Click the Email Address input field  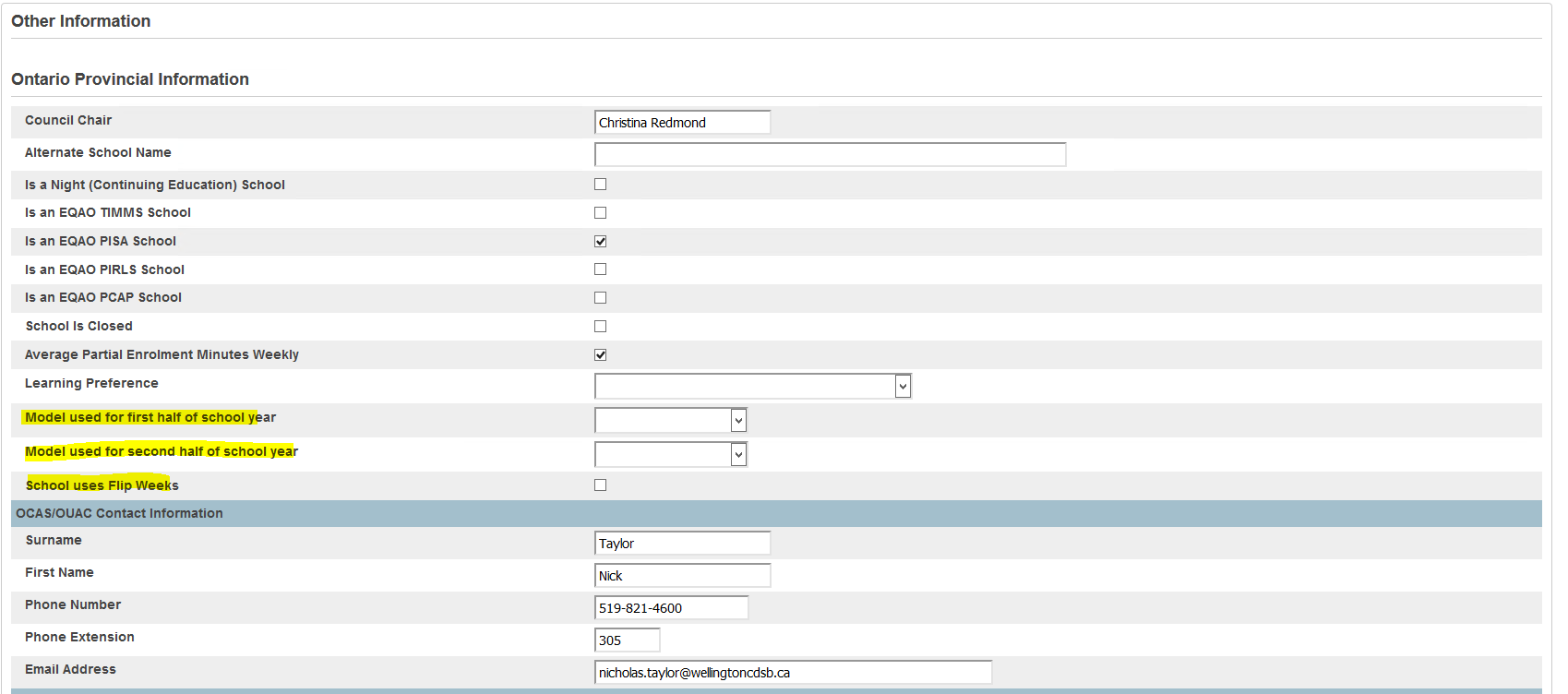793,673
